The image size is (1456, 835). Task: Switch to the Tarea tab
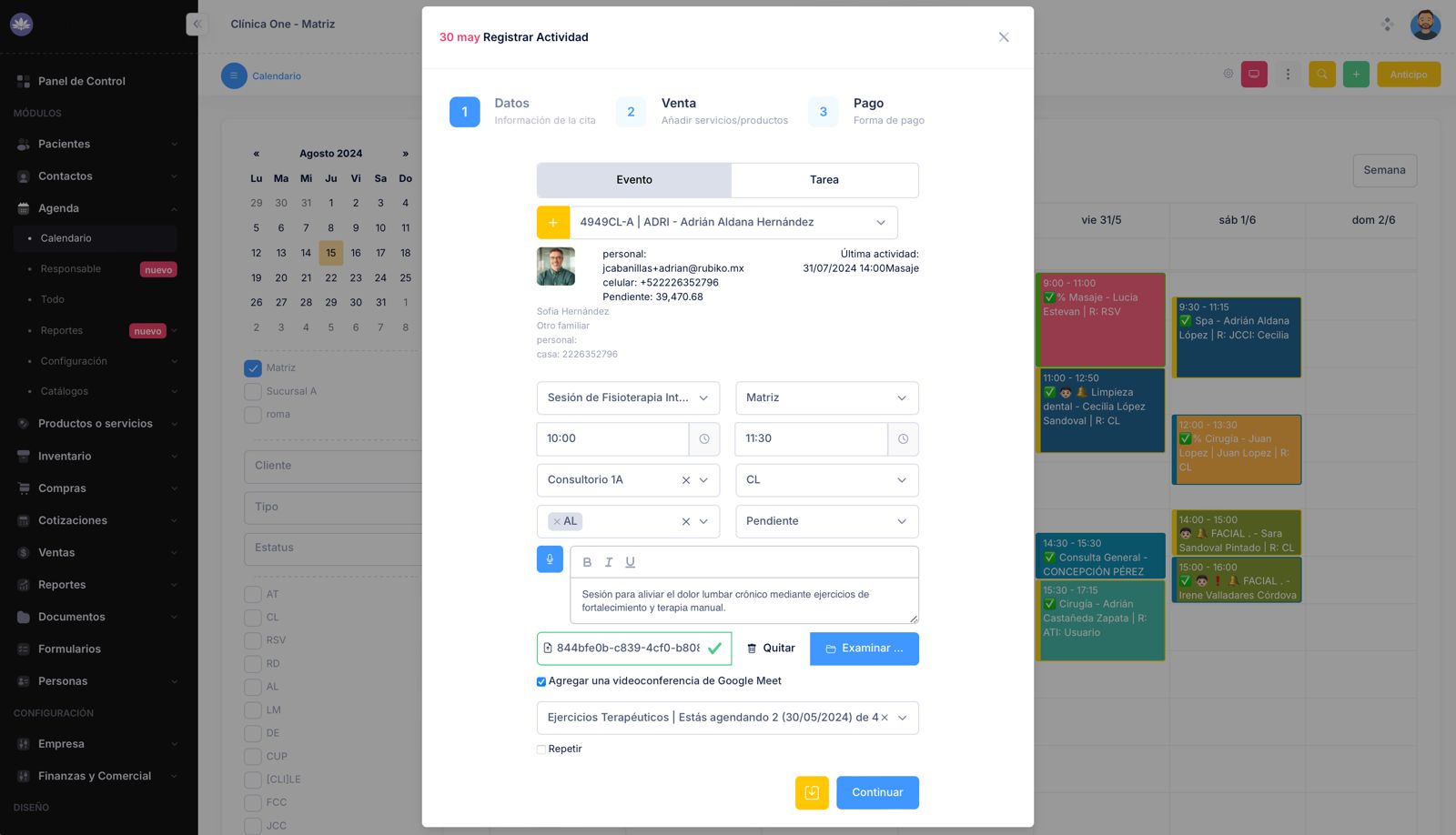(x=824, y=179)
